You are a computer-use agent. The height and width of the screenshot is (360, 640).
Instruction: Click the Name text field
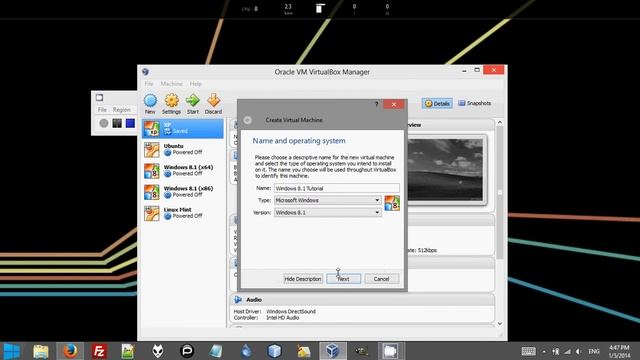(x=337, y=188)
